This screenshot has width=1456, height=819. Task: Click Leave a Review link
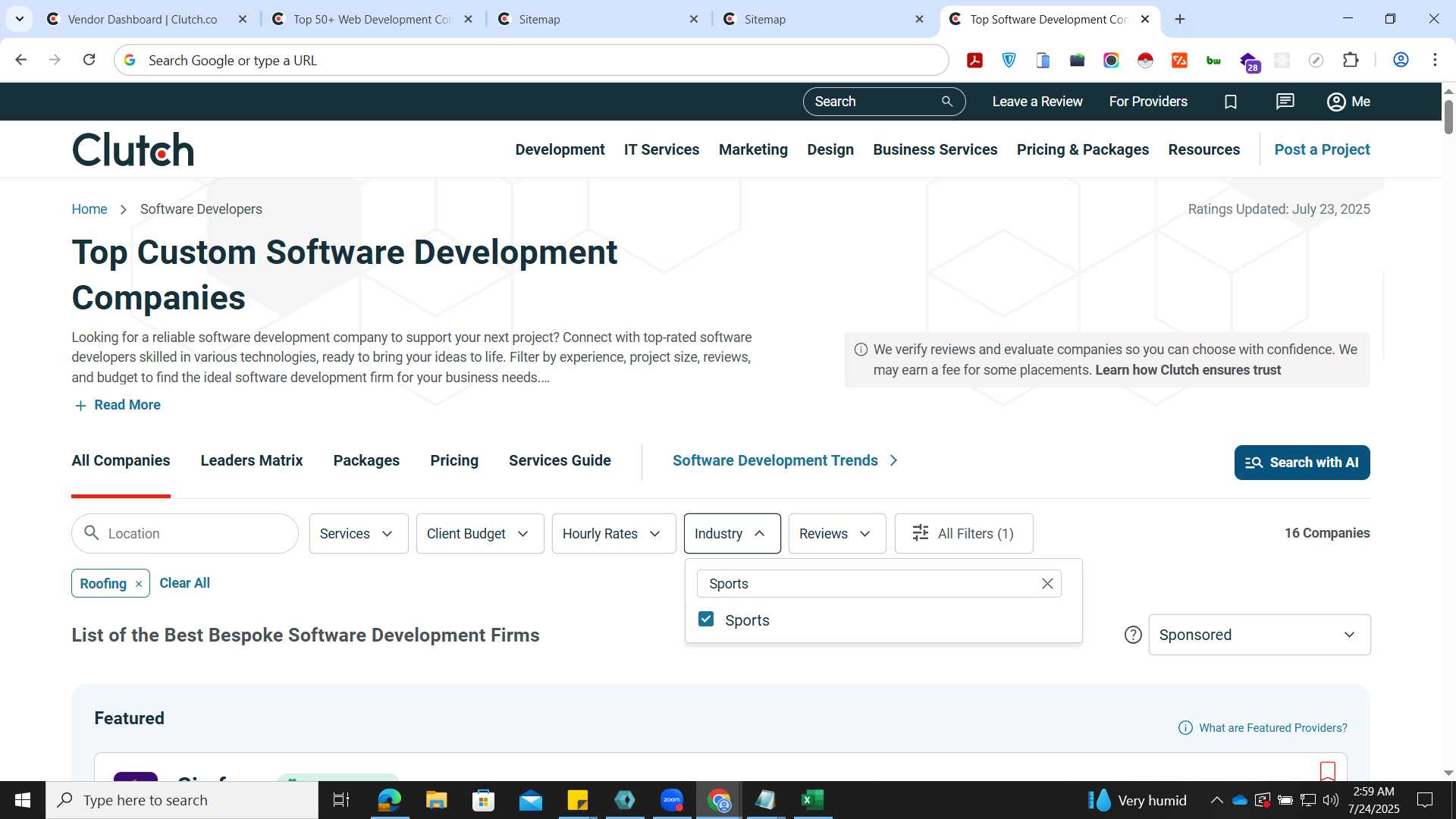pyautogui.click(x=1037, y=102)
